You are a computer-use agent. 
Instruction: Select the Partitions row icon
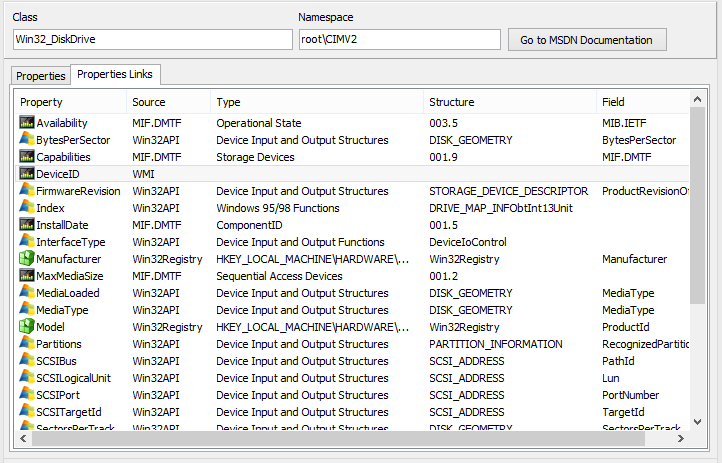pyautogui.click(x=27, y=344)
